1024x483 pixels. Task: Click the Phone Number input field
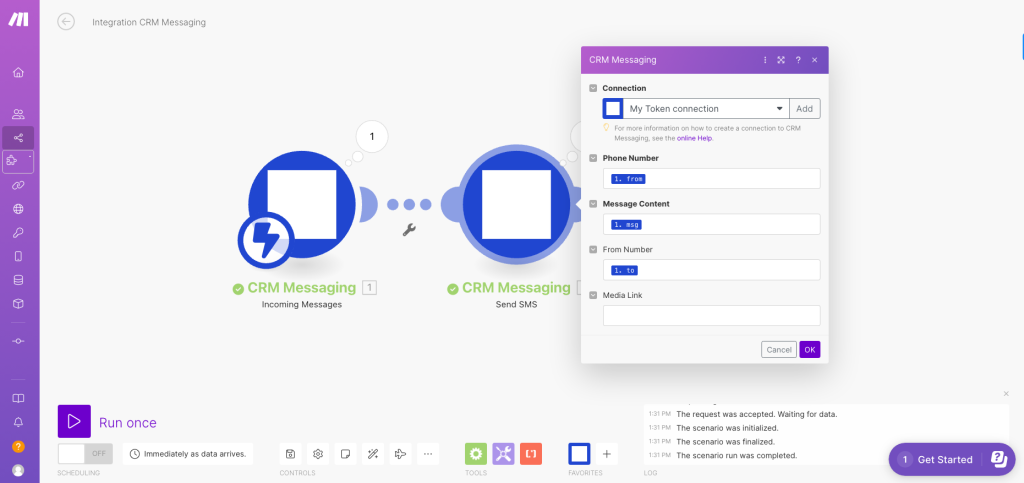coord(711,178)
